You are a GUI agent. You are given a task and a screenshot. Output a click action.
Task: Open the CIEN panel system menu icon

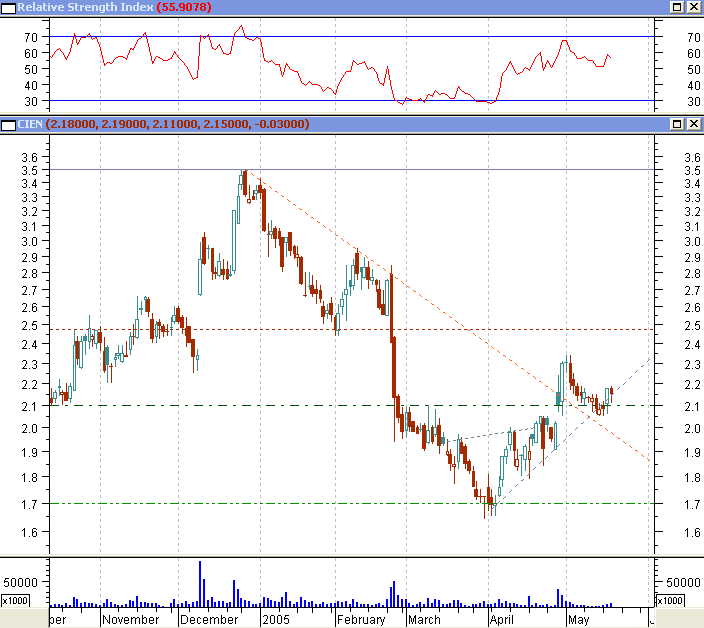click(x=8, y=125)
